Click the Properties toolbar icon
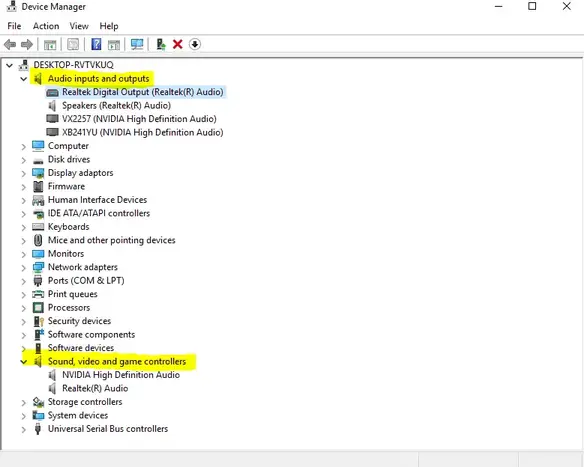The image size is (584, 467). (x=73, y=44)
